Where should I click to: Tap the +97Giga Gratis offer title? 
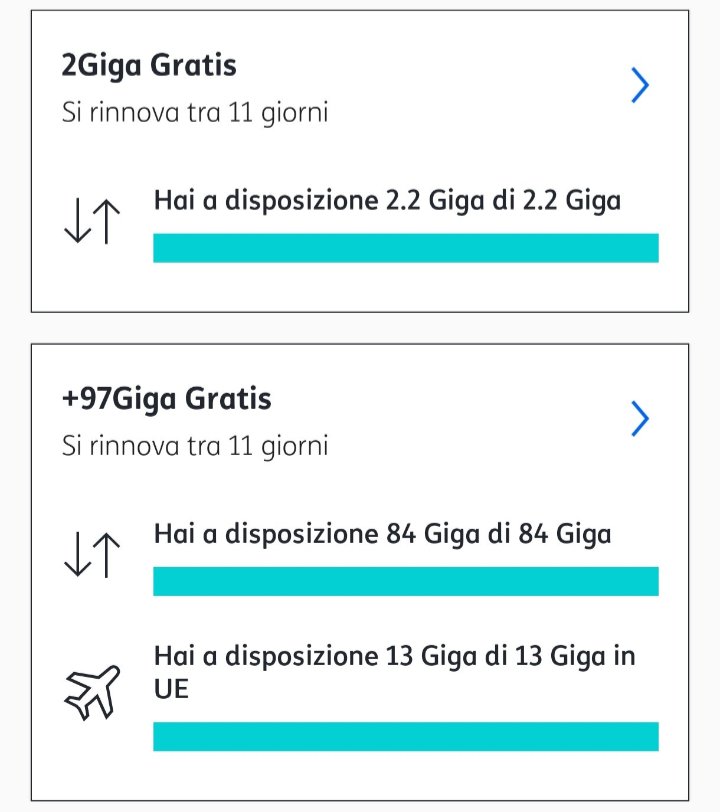tap(166, 399)
